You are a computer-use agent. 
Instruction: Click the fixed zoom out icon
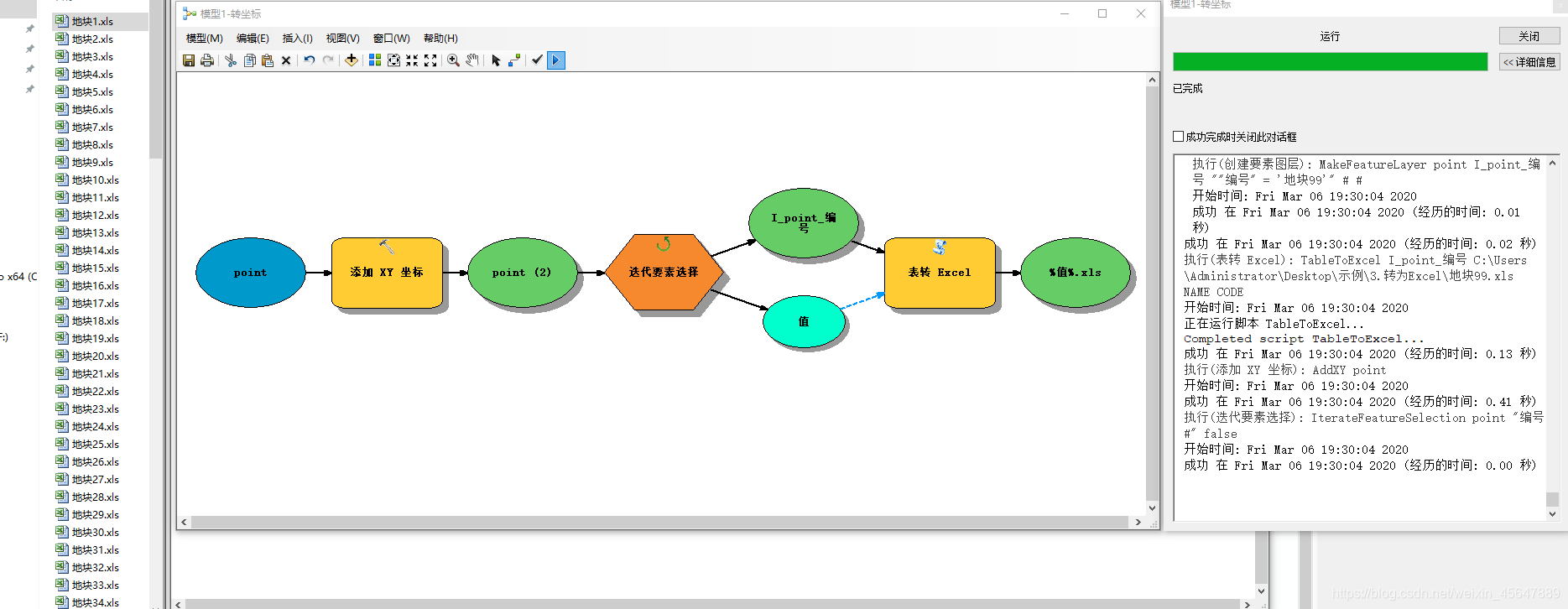pyautogui.click(x=430, y=60)
